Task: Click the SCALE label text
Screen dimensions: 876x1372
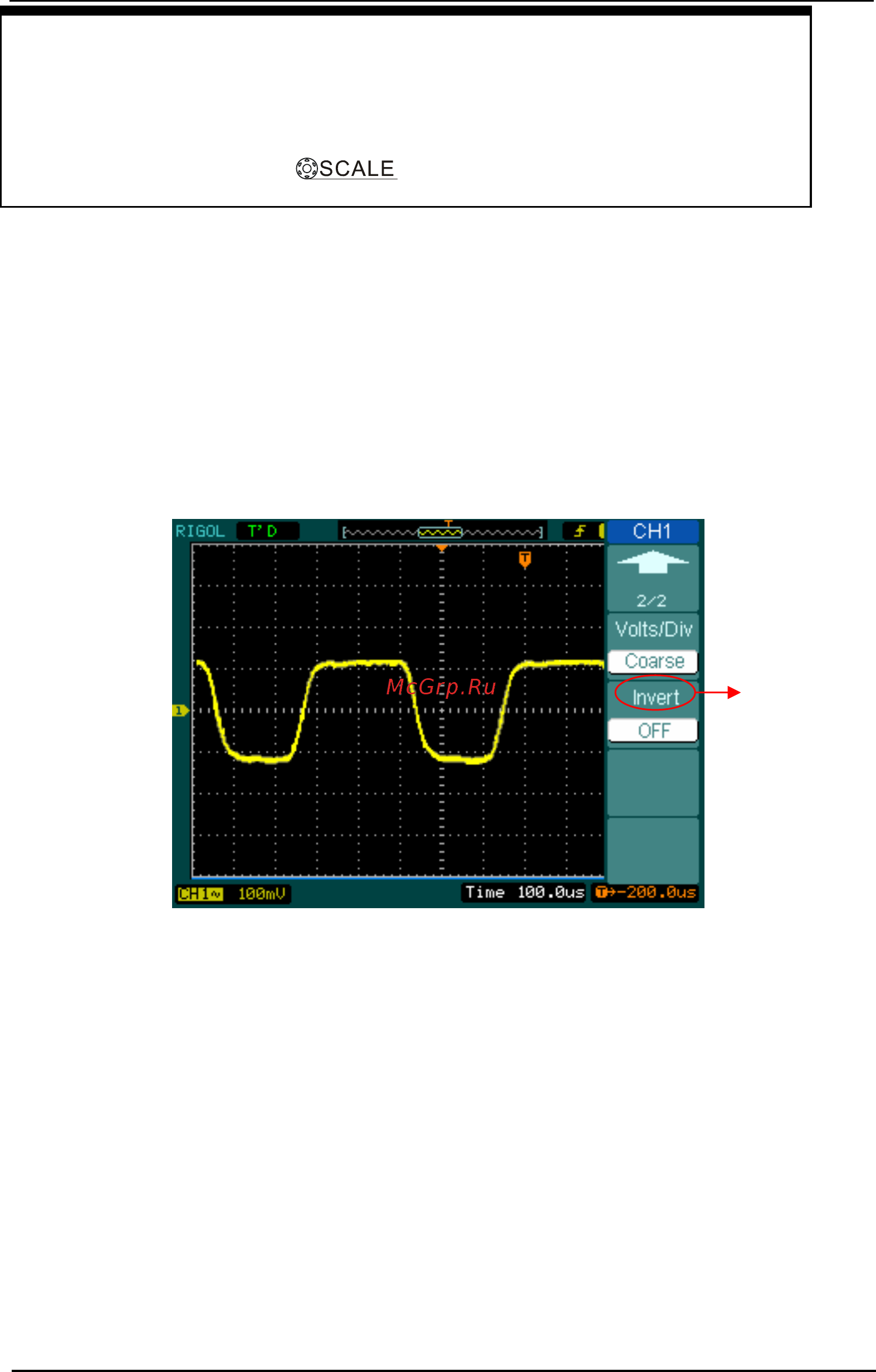Action: tap(357, 169)
